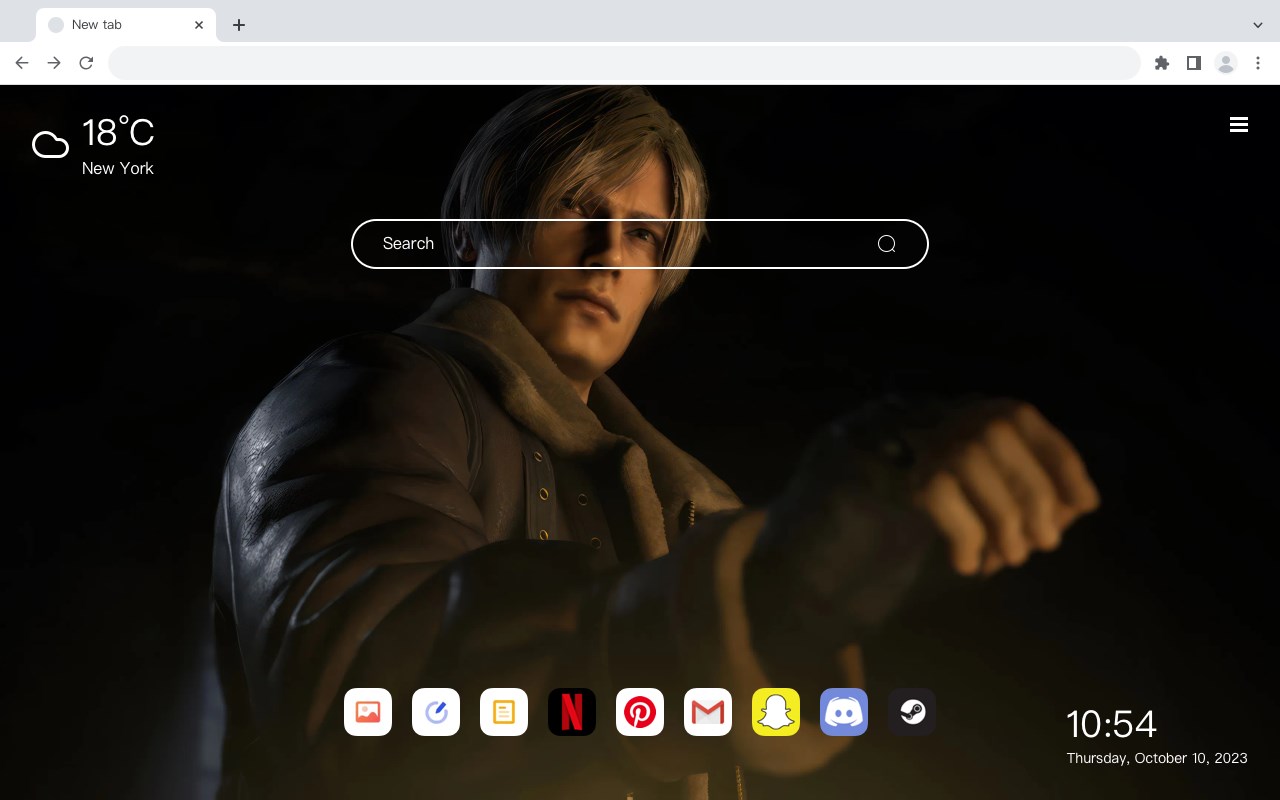Click the cloudy weather icon
The width and height of the screenshot is (1280, 800).
point(50,146)
